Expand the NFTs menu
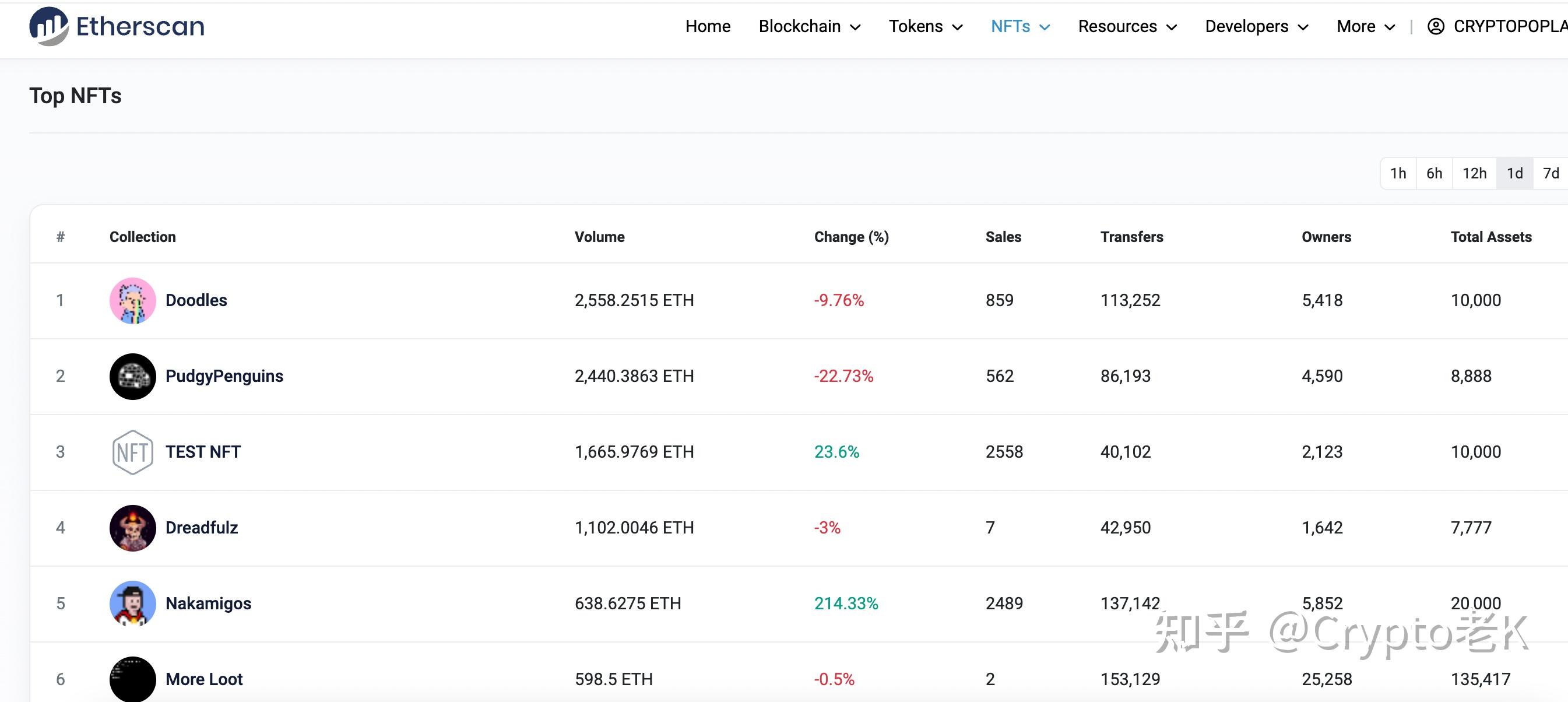This screenshot has width=1568, height=702. pyautogui.click(x=1020, y=26)
